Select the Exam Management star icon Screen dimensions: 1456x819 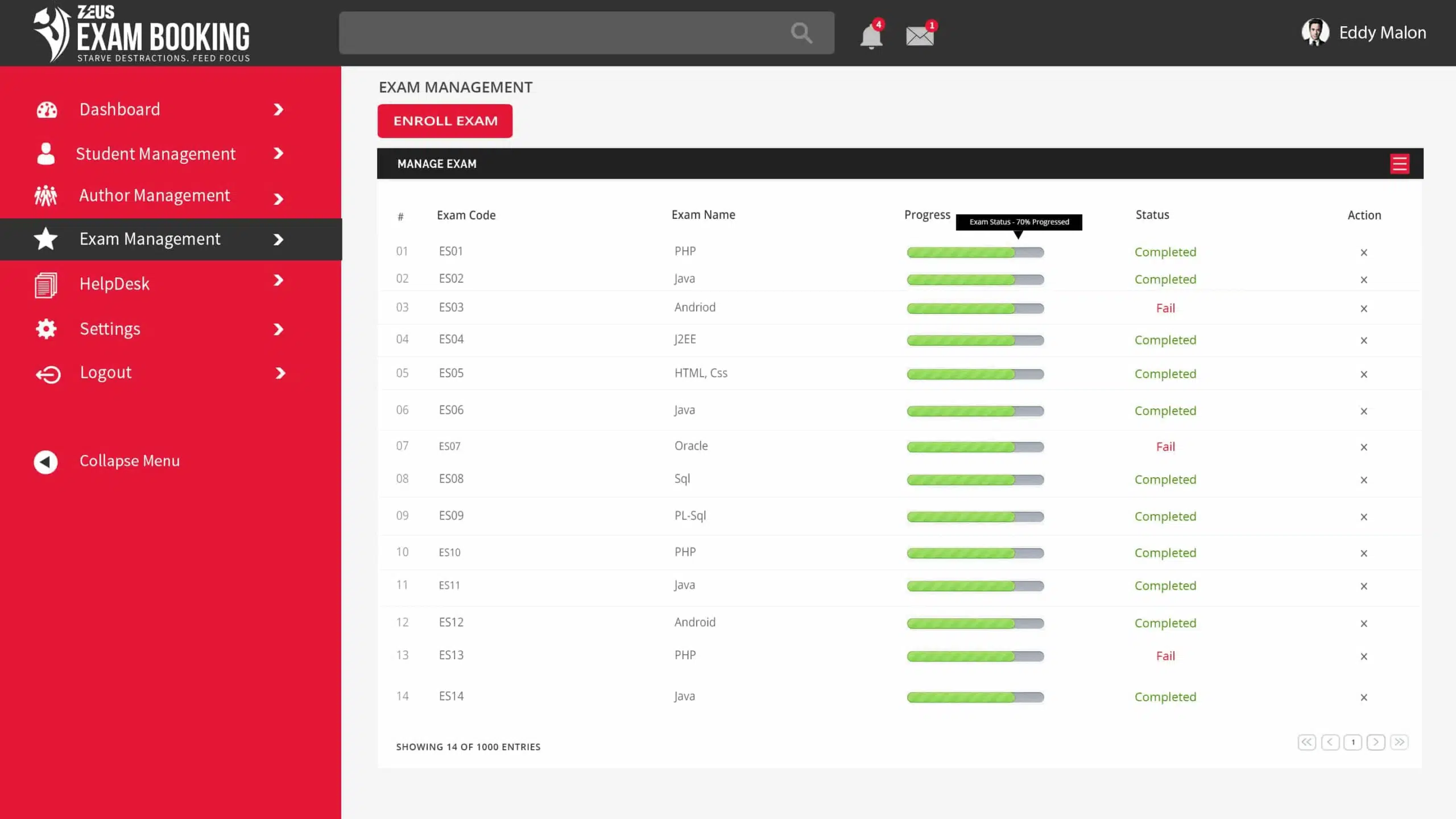pyautogui.click(x=45, y=239)
